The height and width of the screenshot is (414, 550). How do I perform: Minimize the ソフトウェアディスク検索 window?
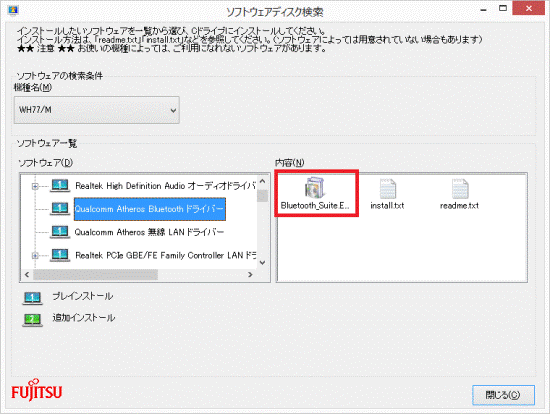[x=483, y=9]
